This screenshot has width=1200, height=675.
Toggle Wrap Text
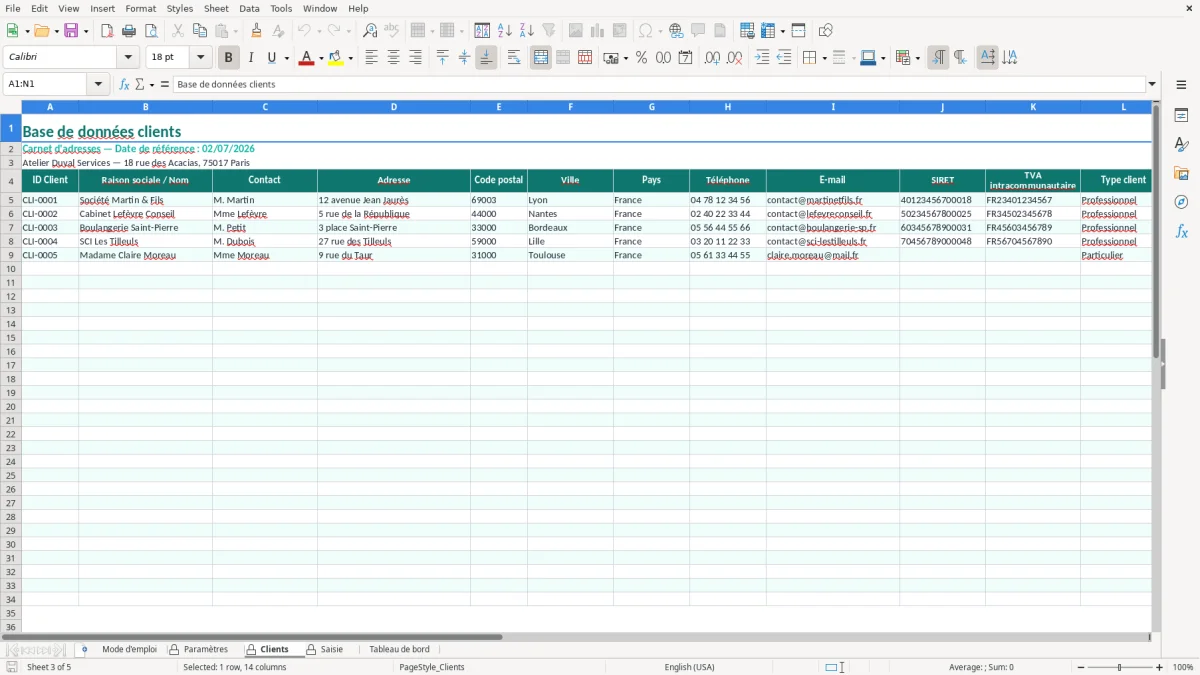click(x=514, y=58)
